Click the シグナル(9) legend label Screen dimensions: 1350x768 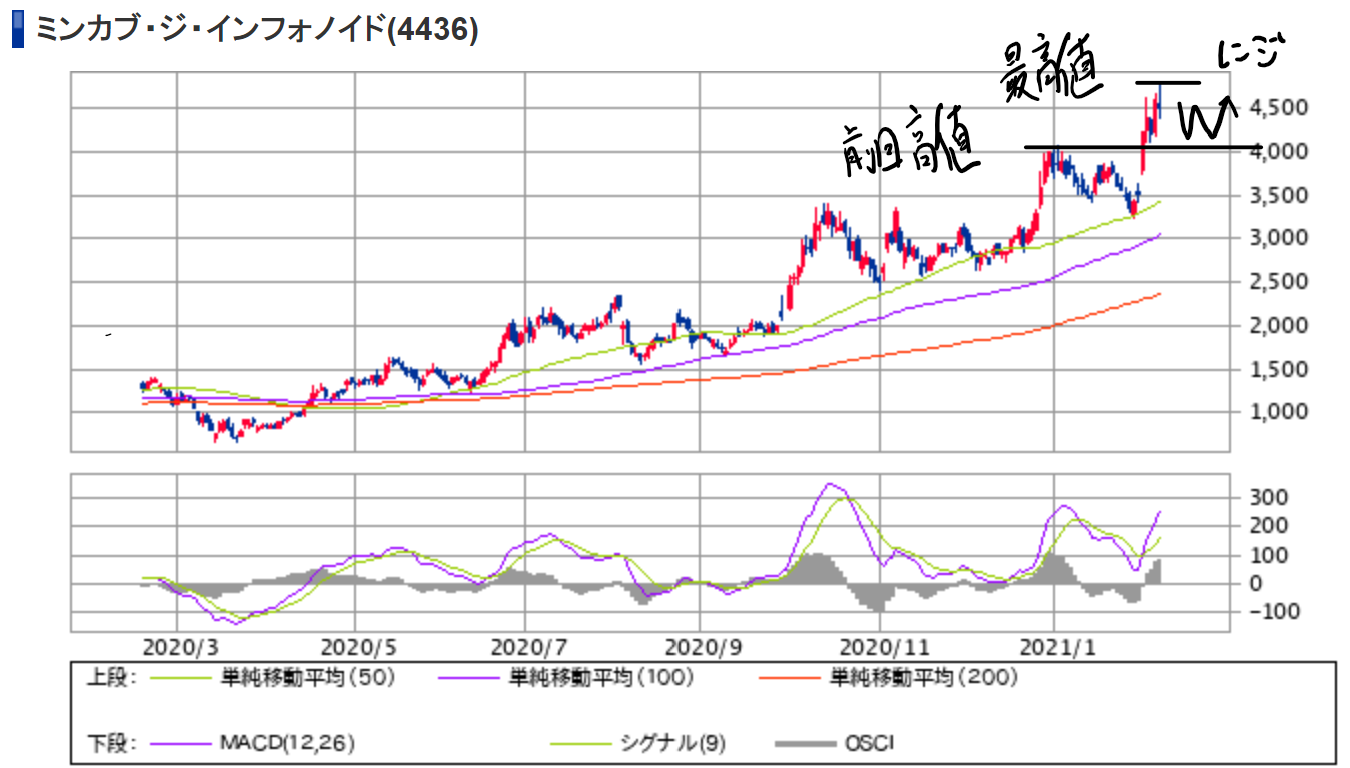coord(675,743)
